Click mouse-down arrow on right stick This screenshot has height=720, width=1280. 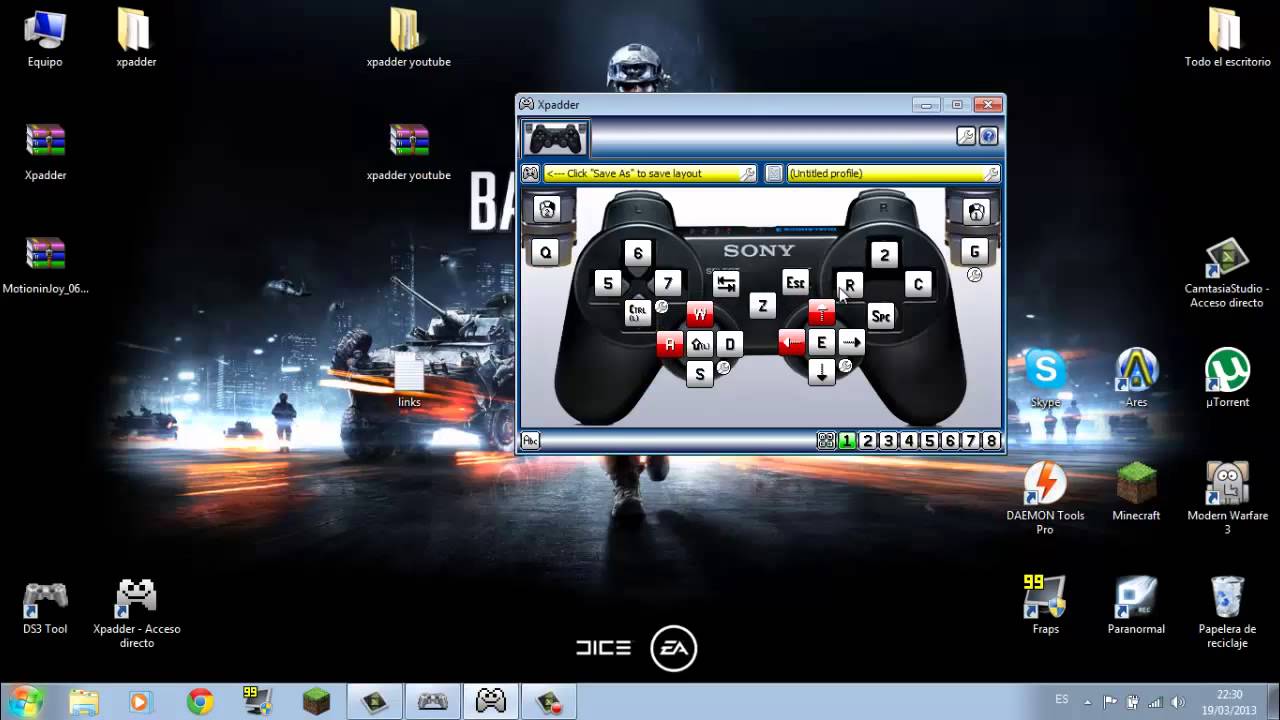point(822,372)
